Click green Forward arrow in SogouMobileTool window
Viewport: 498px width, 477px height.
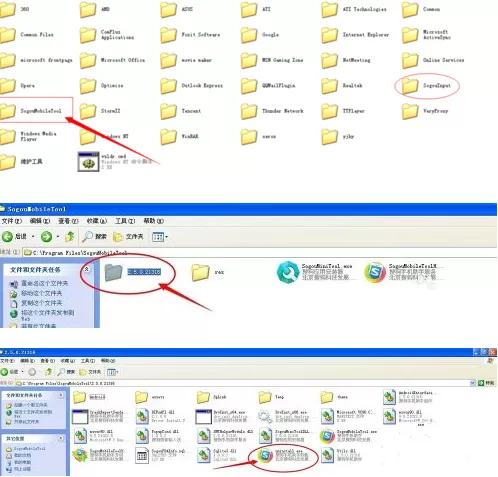[x=46, y=237]
